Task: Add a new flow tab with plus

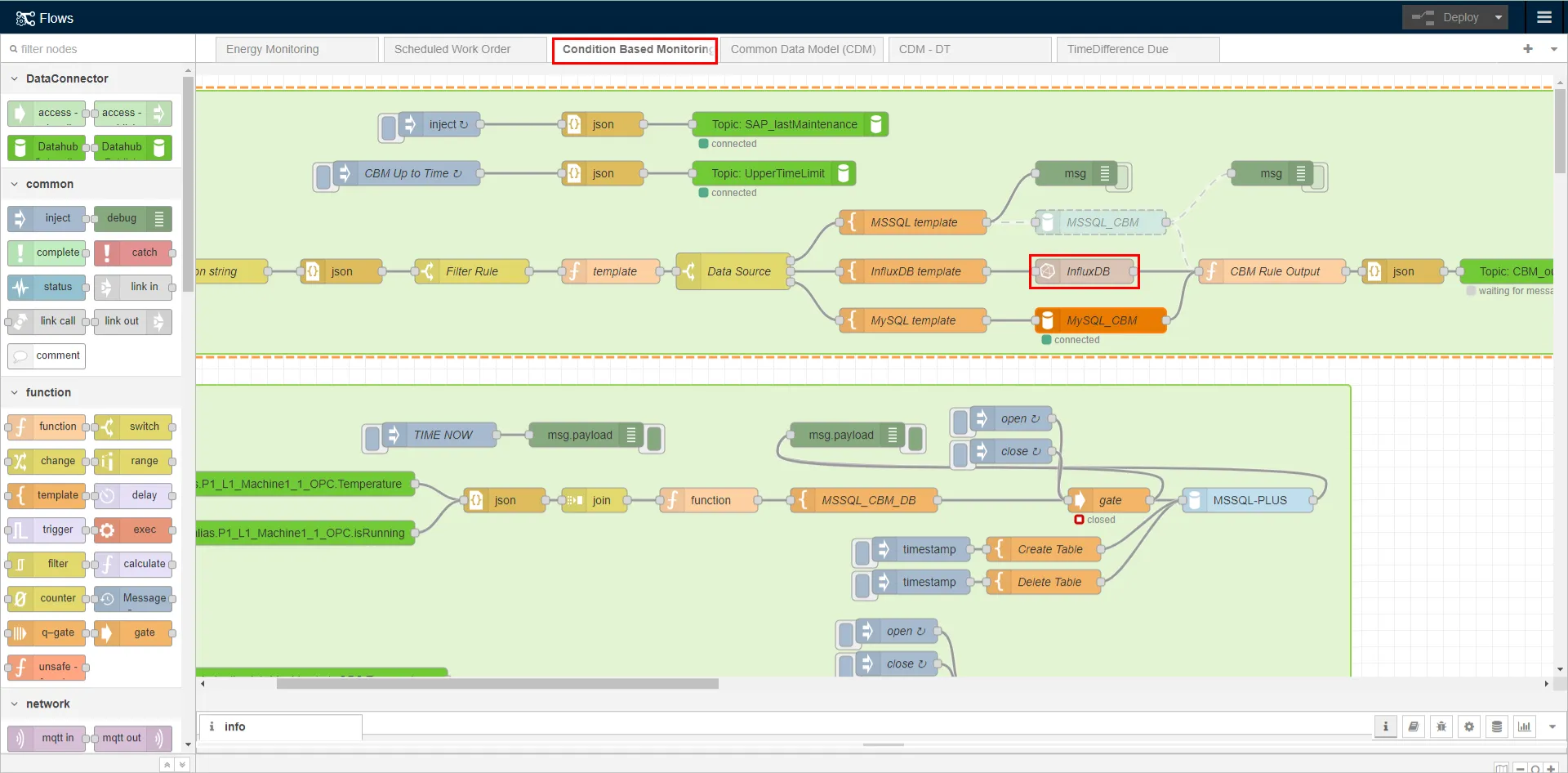Action: [x=1528, y=49]
